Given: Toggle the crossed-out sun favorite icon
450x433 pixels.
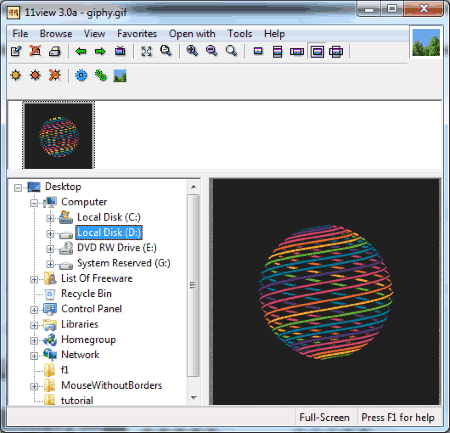Looking at the screenshot, I should (55, 75).
